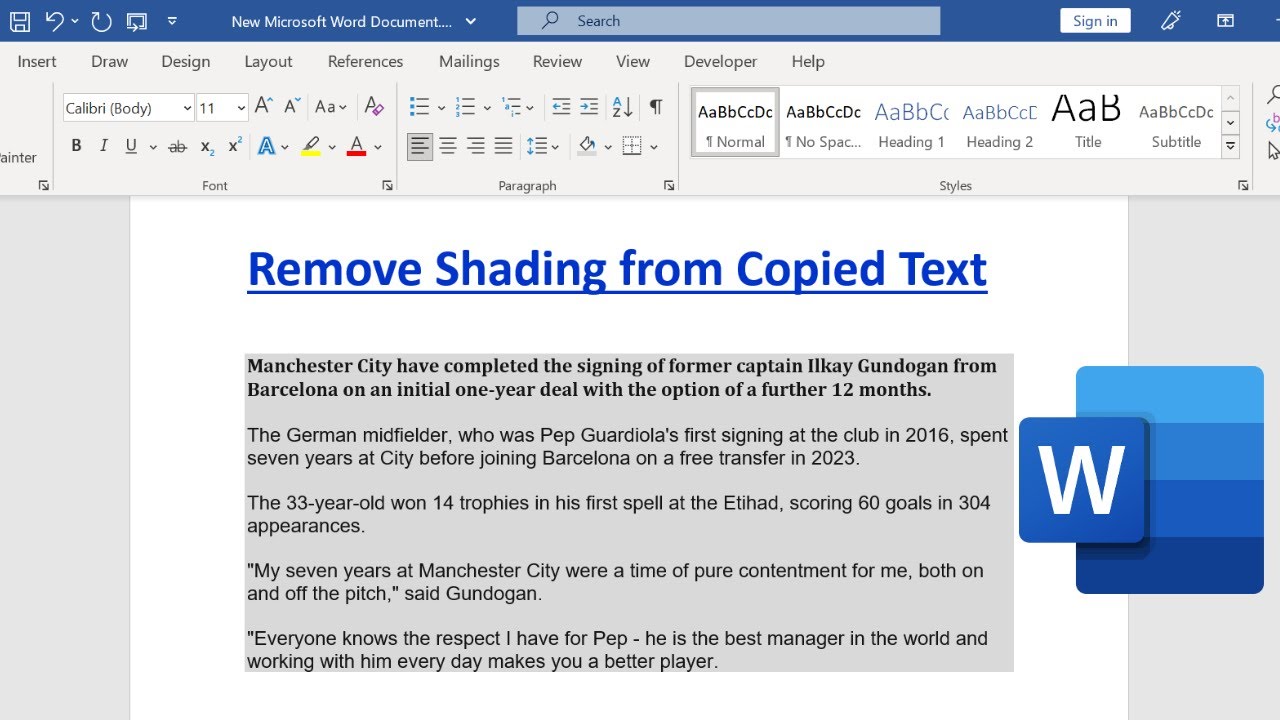Open the Font dialog launcher
The height and width of the screenshot is (720, 1280).
coord(387,186)
